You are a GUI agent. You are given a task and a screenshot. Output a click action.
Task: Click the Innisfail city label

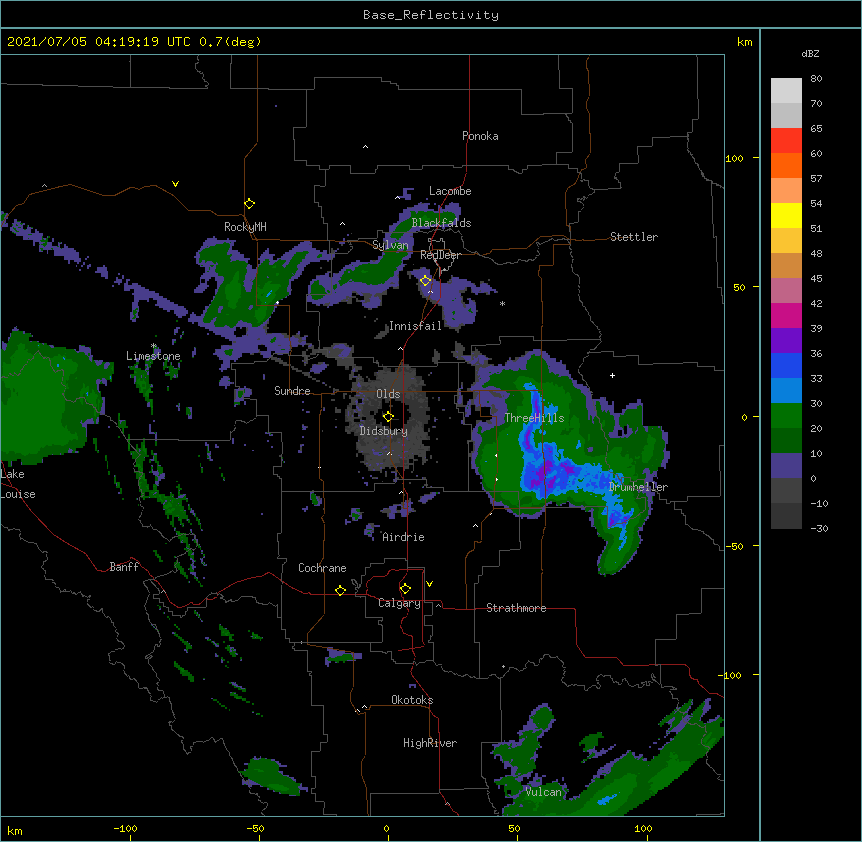415,326
